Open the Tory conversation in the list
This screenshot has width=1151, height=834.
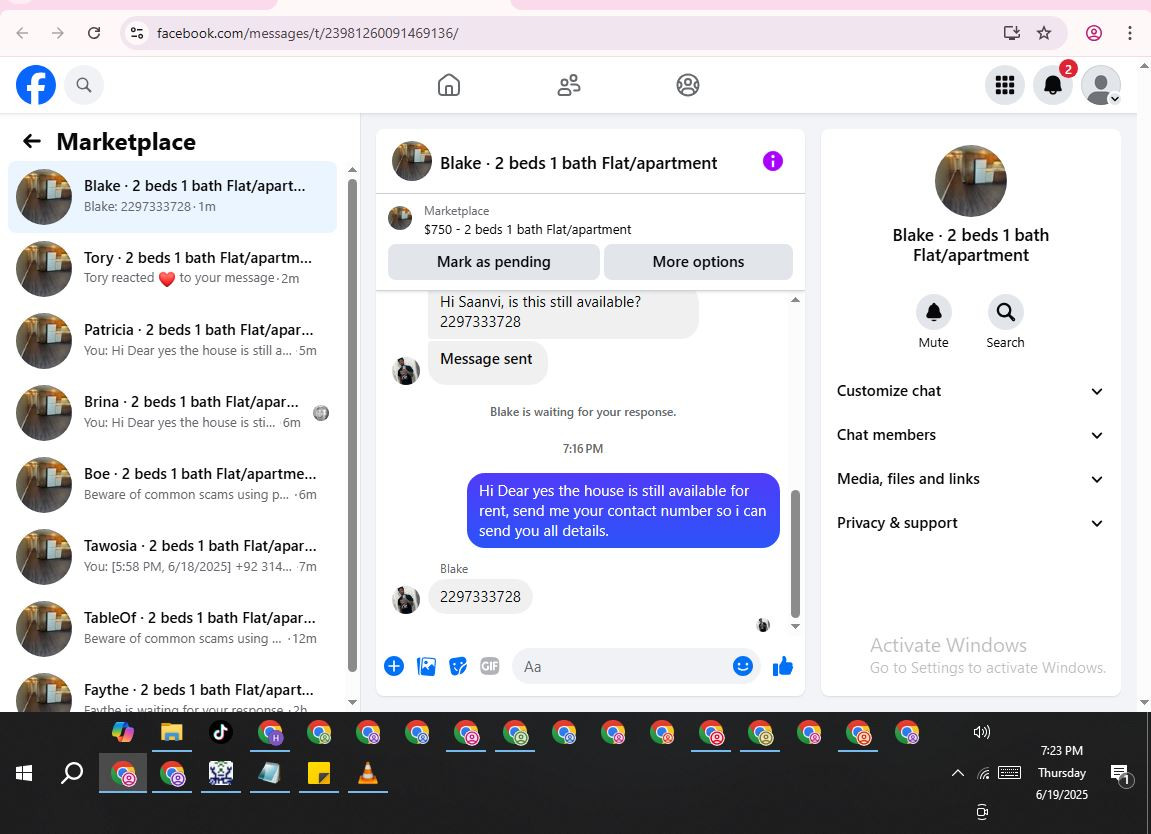point(173,269)
